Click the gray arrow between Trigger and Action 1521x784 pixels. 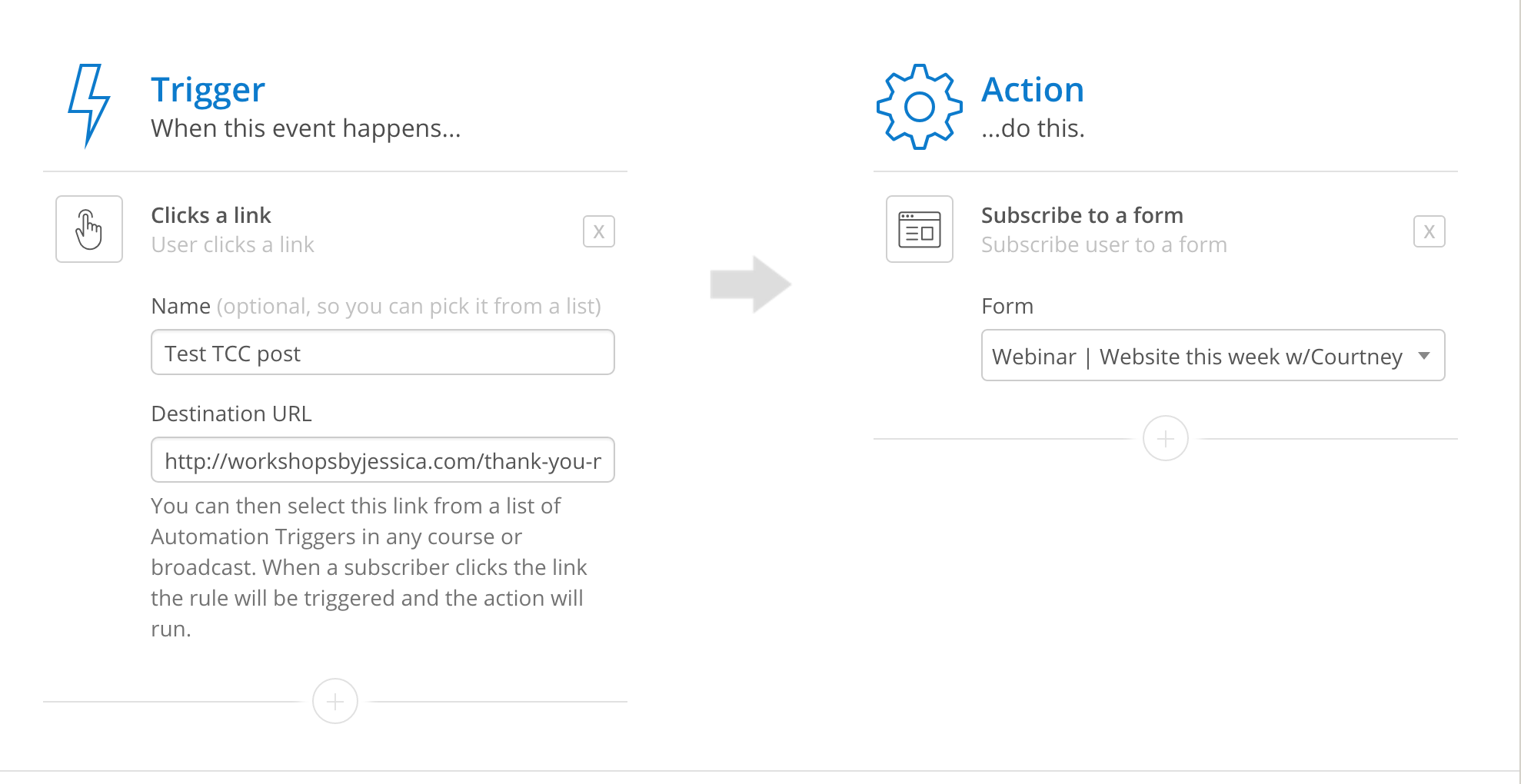(751, 284)
